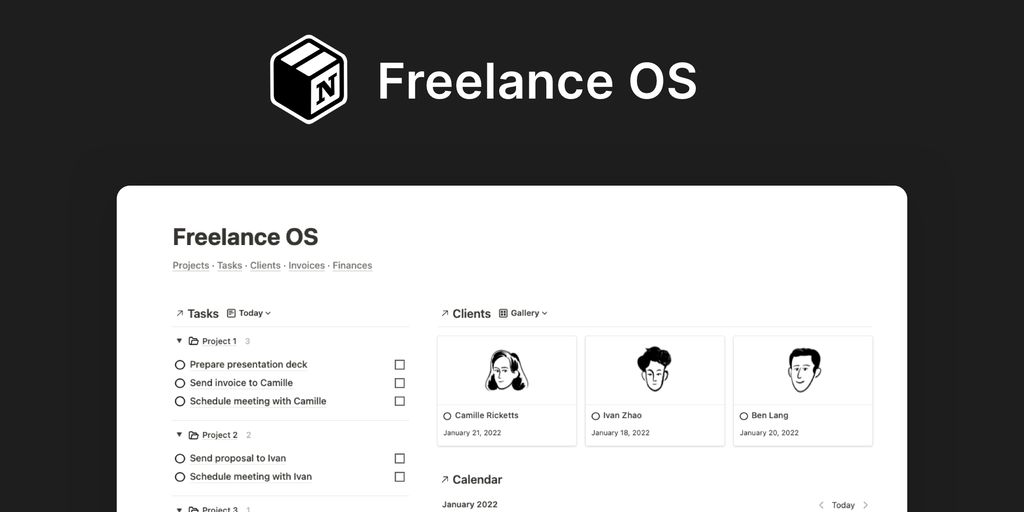The width and height of the screenshot is (1024, 512).
Task: Collapse the Project 1 group triangle
Action: click(x=179, y=341)
